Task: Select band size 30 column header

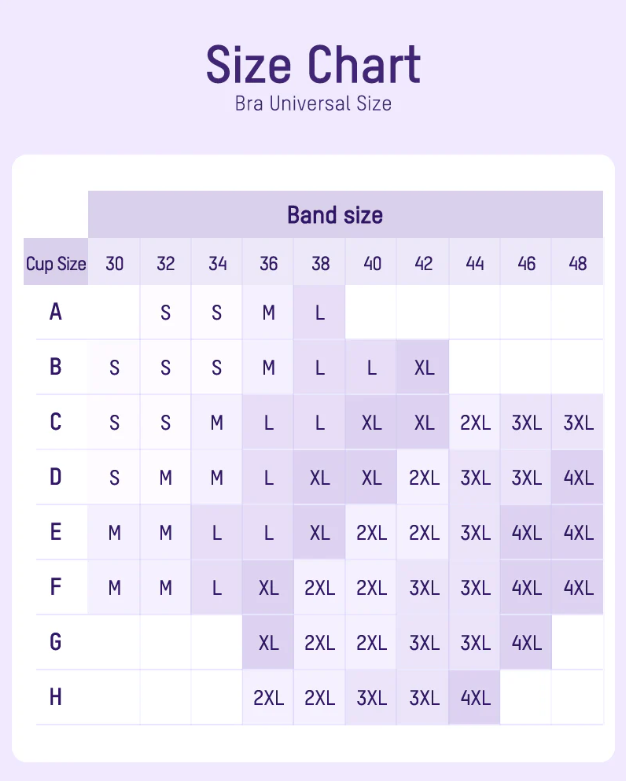Action: 115,264
